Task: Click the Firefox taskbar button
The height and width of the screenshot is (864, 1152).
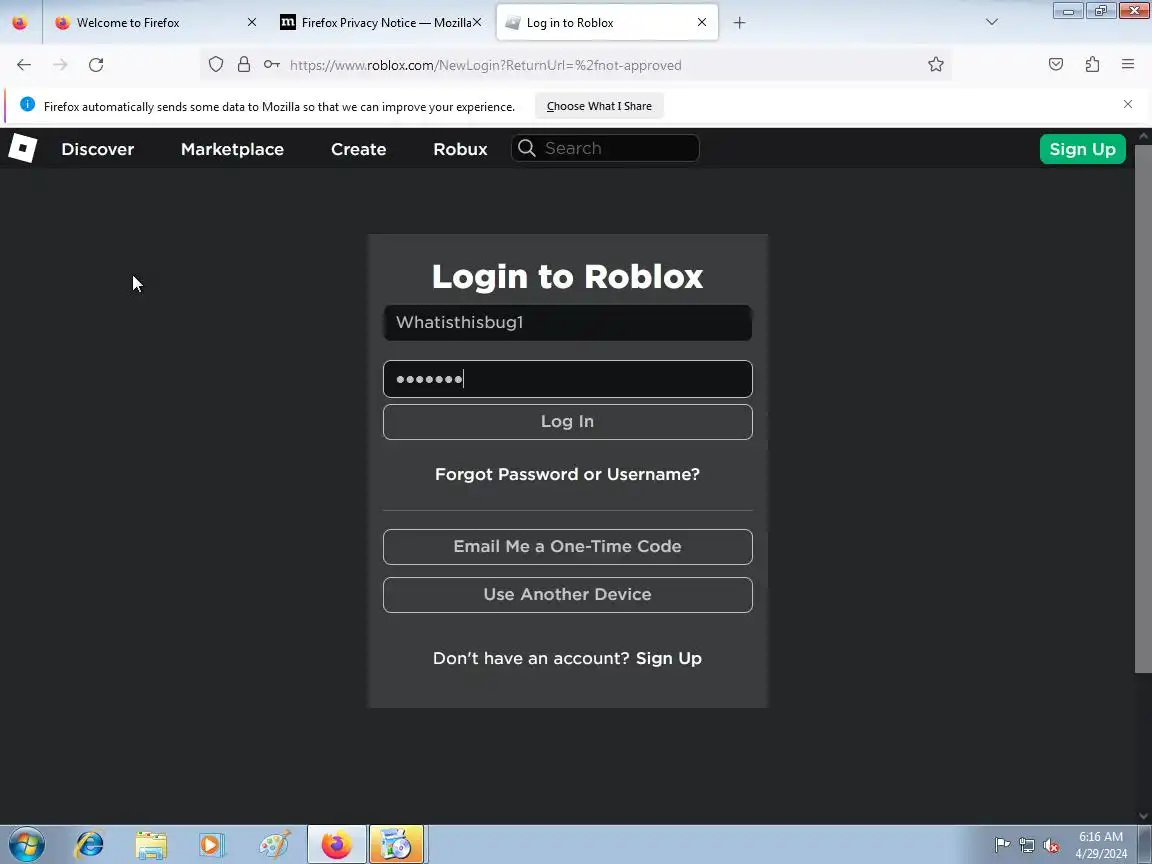Action: 336,845
